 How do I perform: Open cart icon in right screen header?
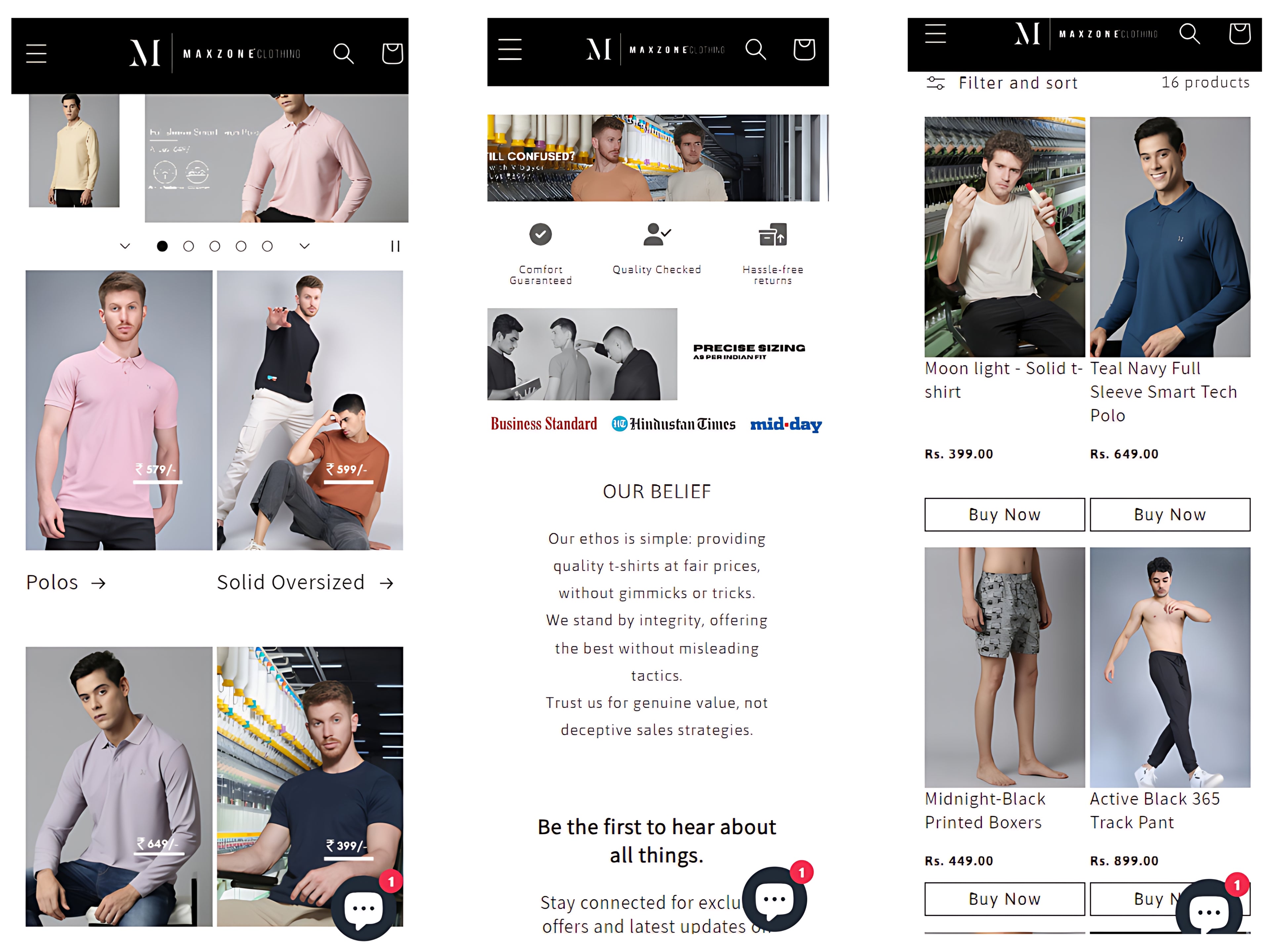pos(1239,33)
